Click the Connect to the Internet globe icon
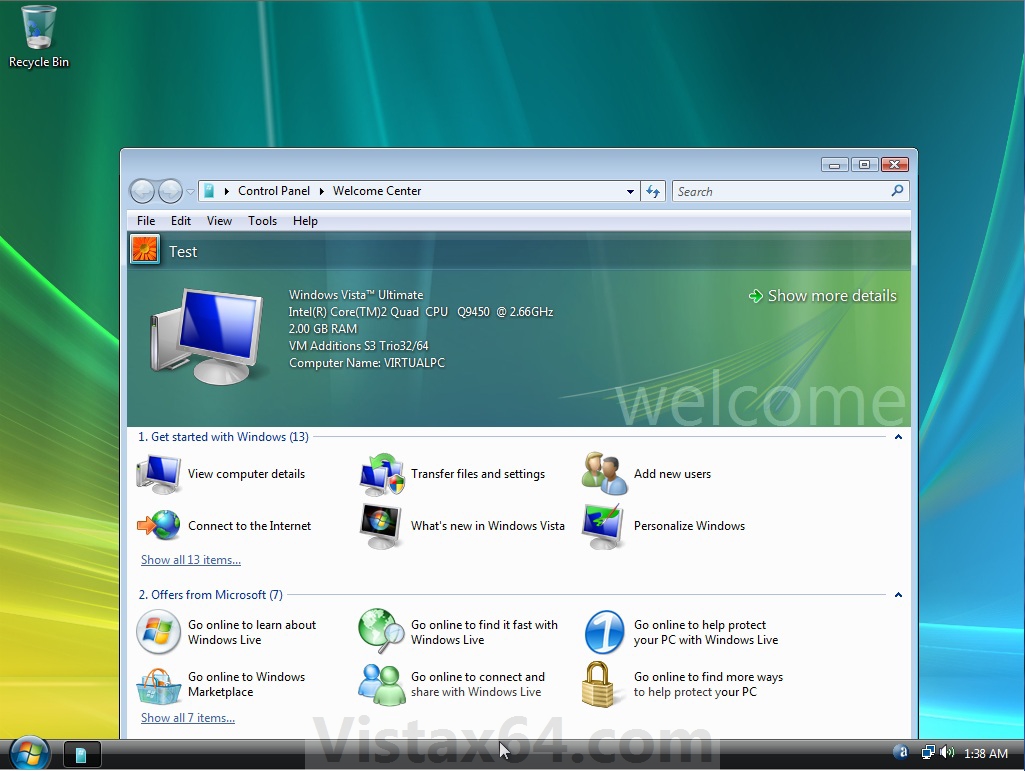 coord(159,526)
